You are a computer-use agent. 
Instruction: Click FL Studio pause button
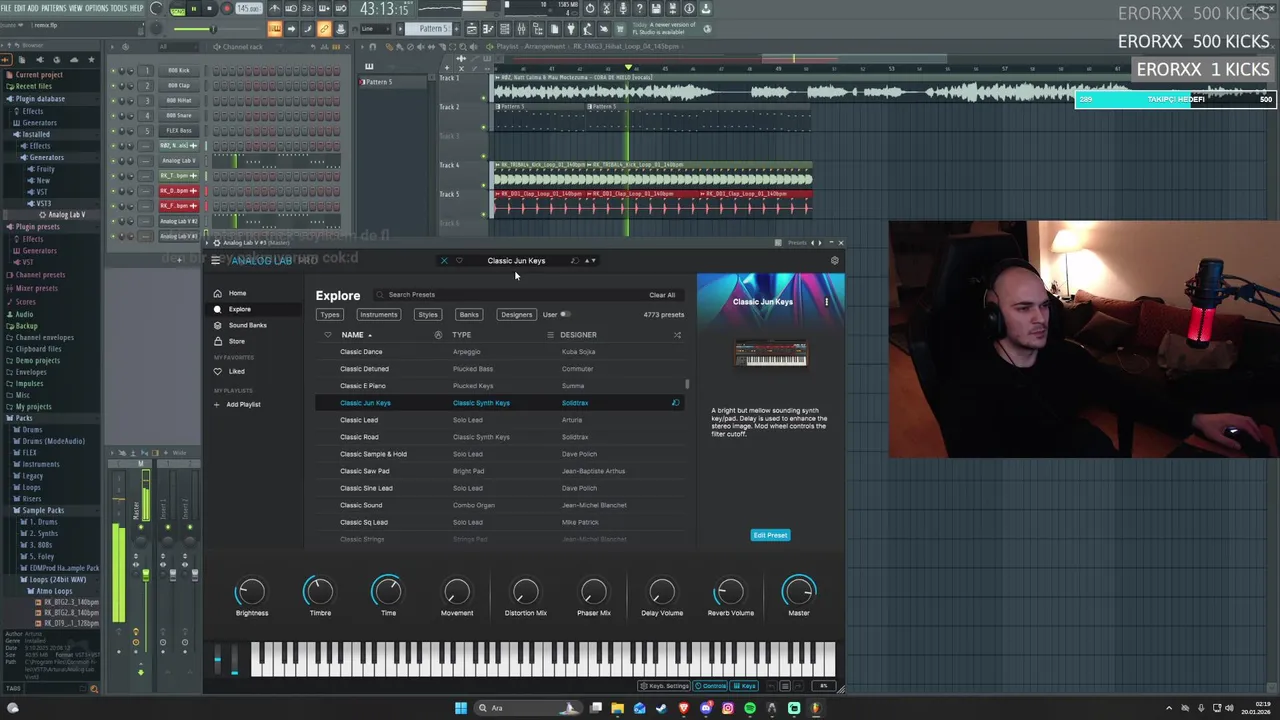point(193,9)
